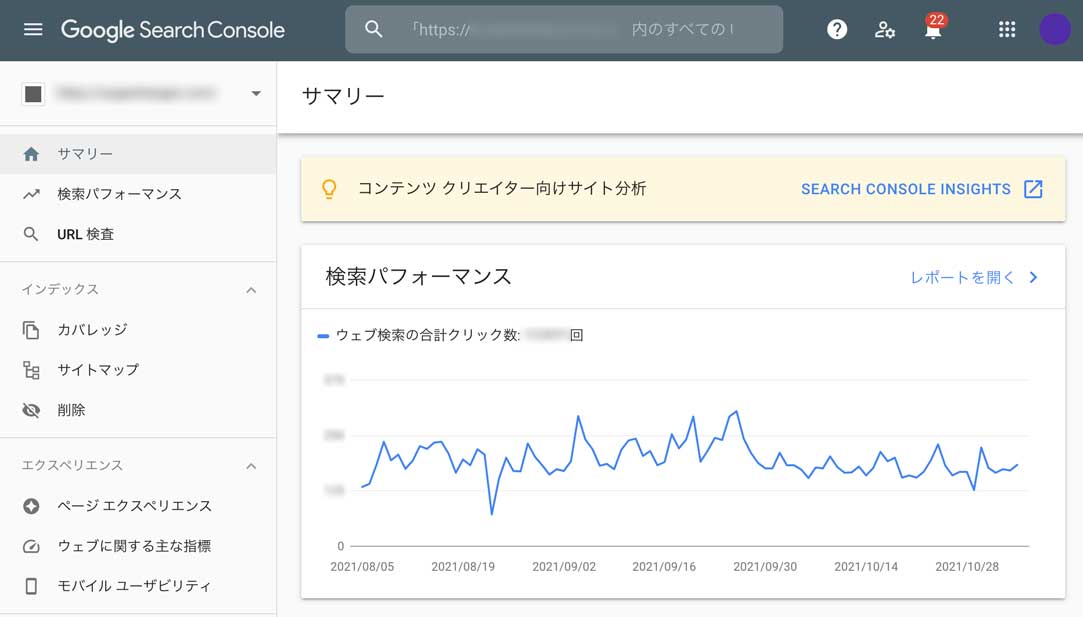Click the 2021/09/30 axis date label
Viewport: 1083px width, 617px height.
765,567
